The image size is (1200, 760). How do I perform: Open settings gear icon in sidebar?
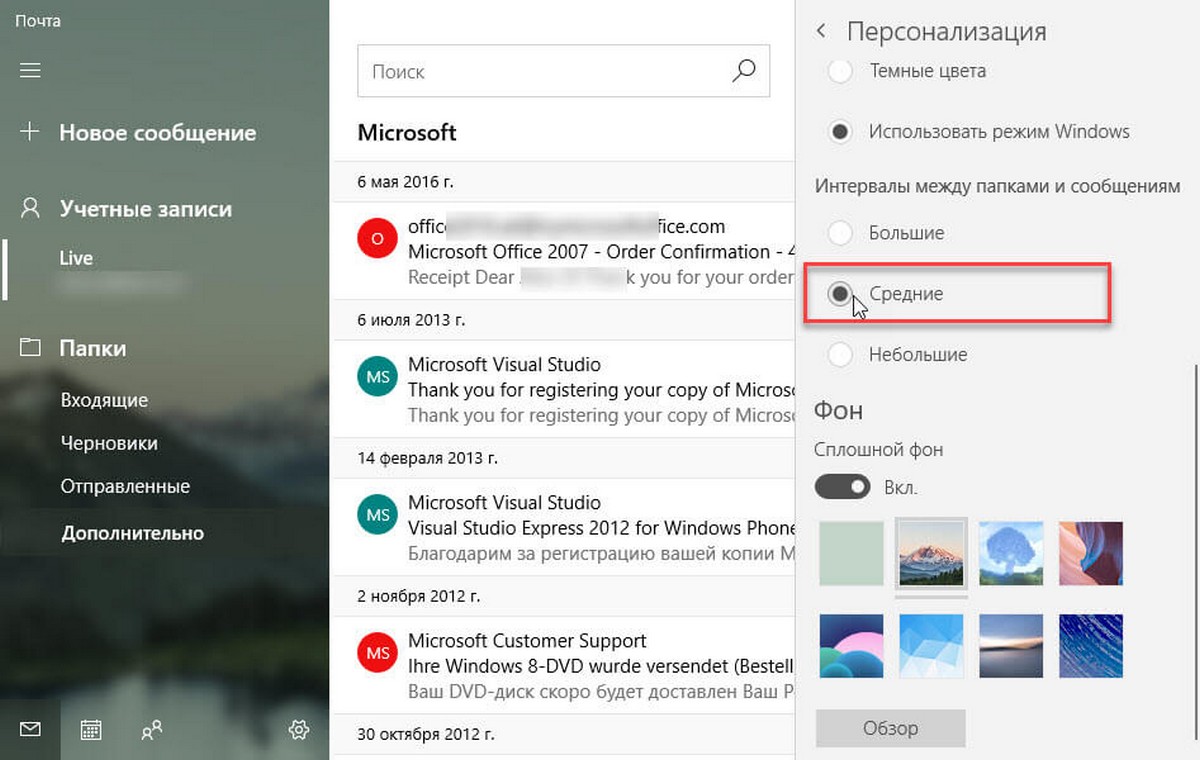pyautogui.click(x=298, y=730)
